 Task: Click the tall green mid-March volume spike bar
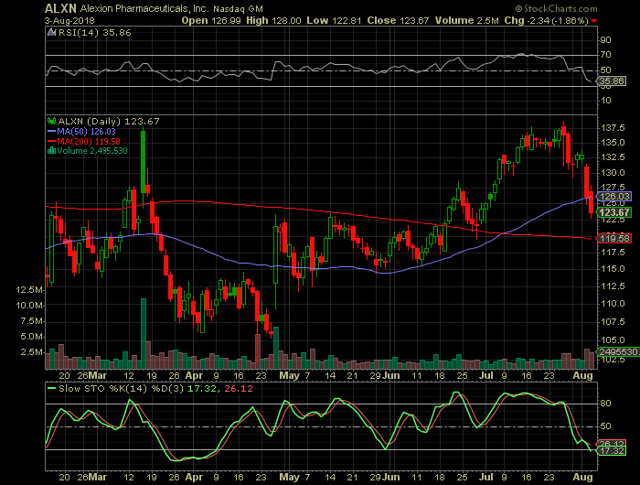[x=143, y=334]
